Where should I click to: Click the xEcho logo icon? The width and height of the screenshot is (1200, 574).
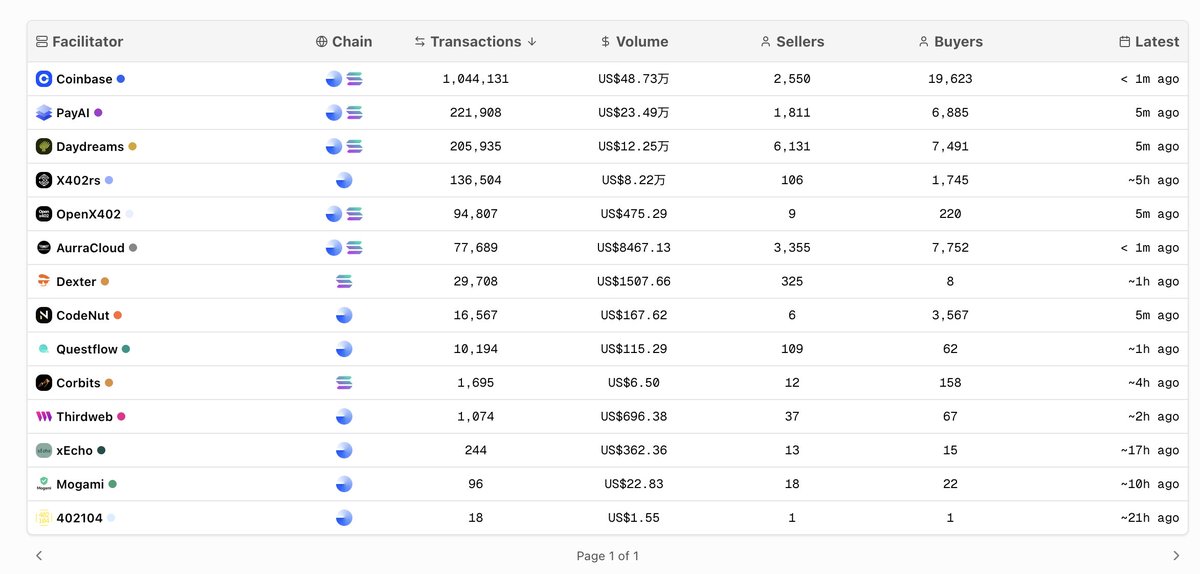point(44,451)
